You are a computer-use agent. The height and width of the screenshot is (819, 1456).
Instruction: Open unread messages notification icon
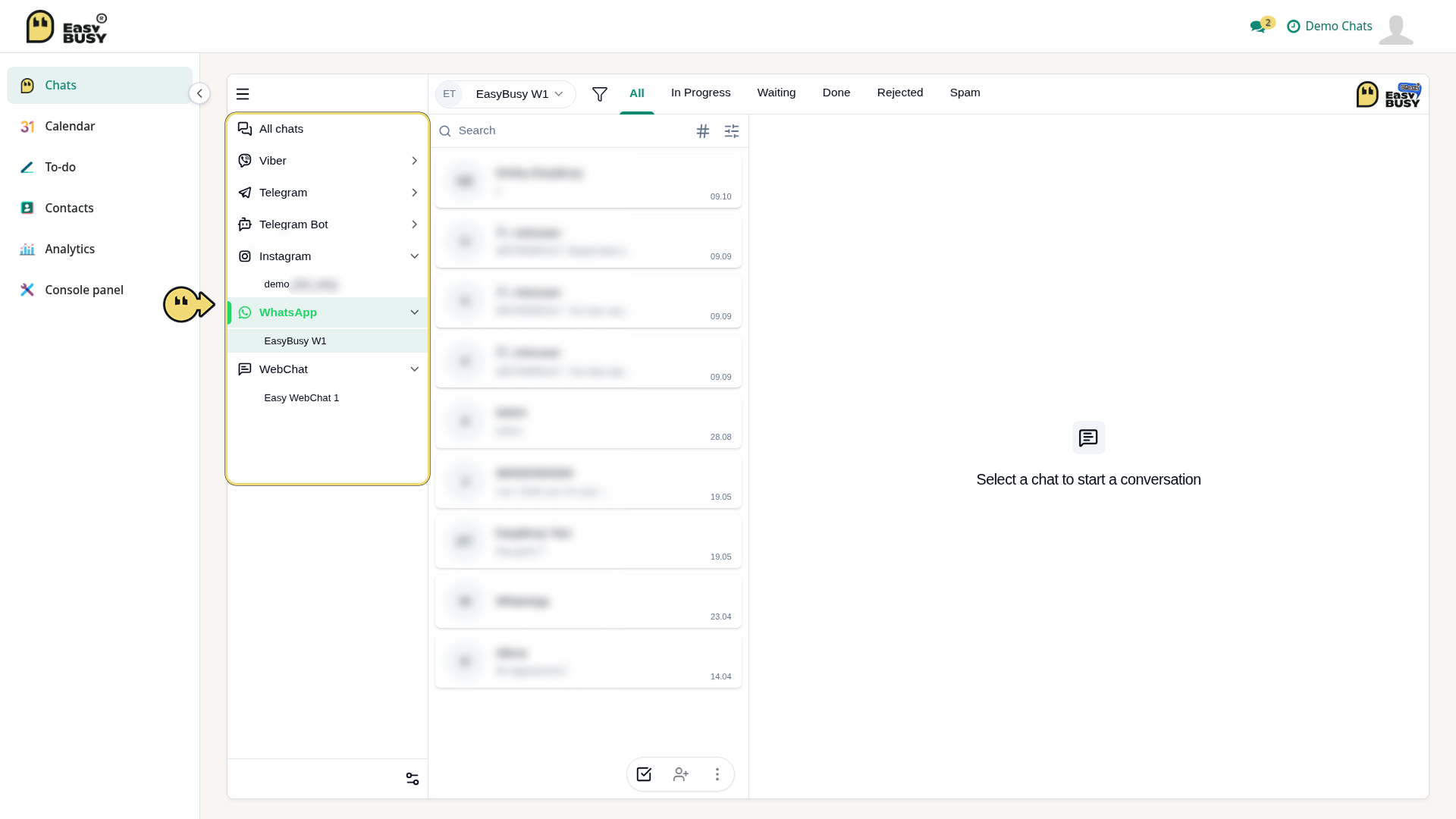point(1261,25)
